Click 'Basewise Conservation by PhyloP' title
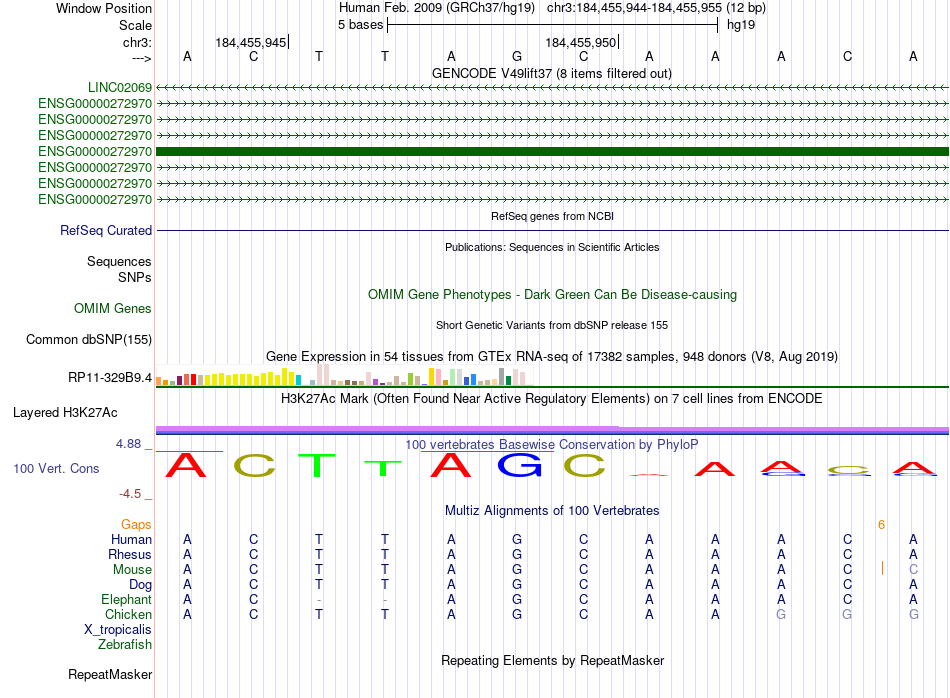The width and height of the screenshot is (950, 698). coord(552,445)
